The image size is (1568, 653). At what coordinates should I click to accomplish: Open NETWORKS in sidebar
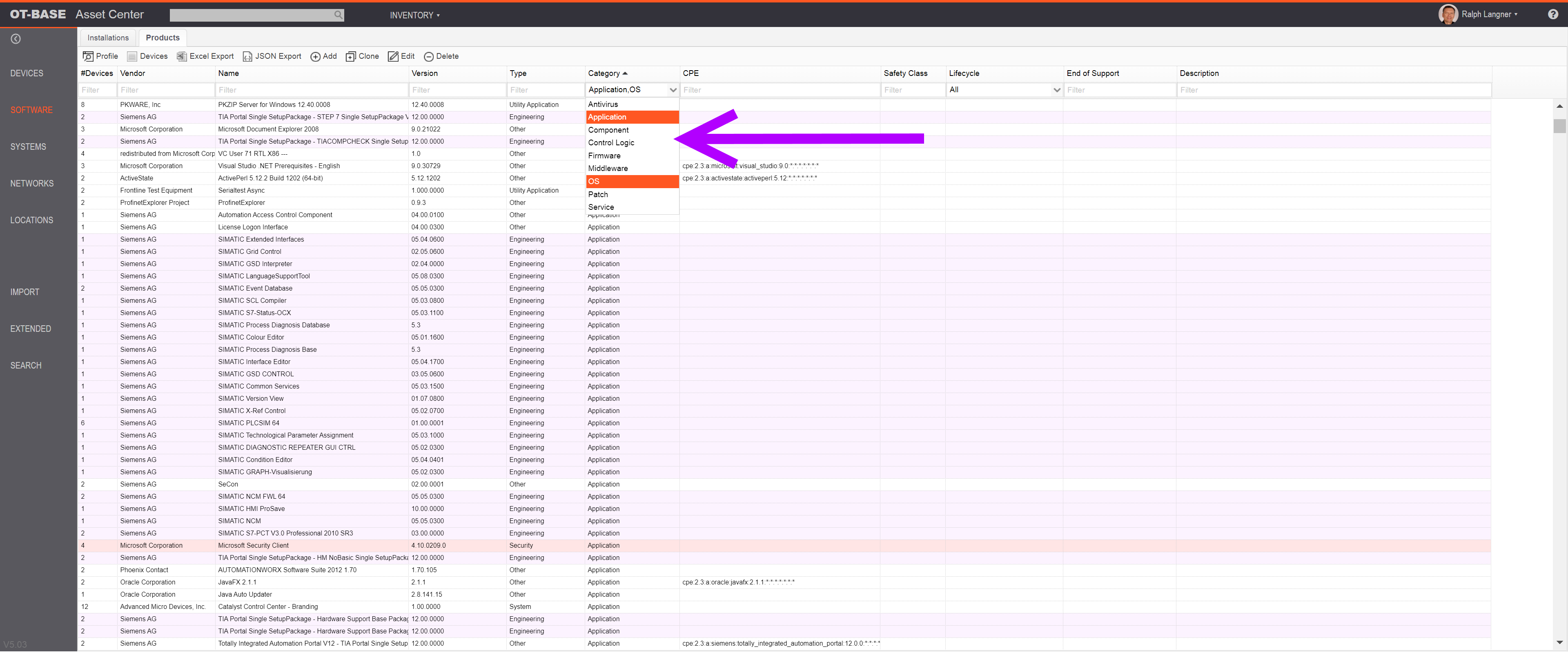32,183
